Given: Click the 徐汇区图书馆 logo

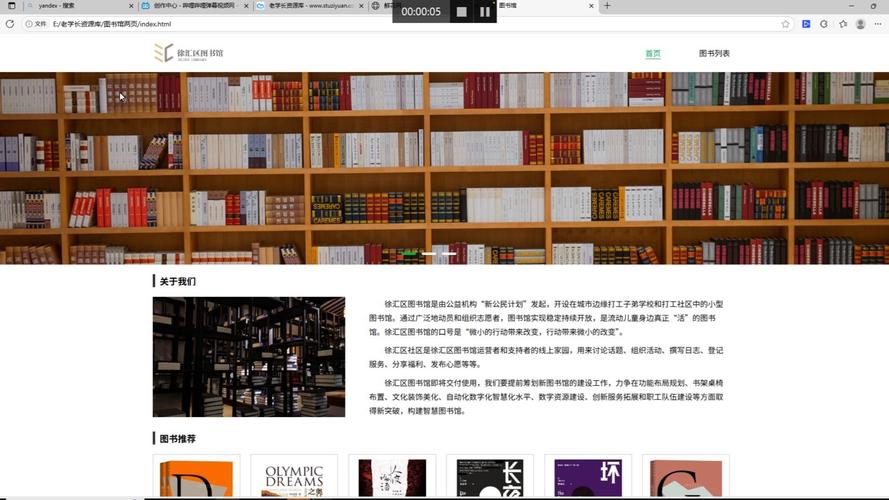Looking at the screenshot, I should (189, 53).
